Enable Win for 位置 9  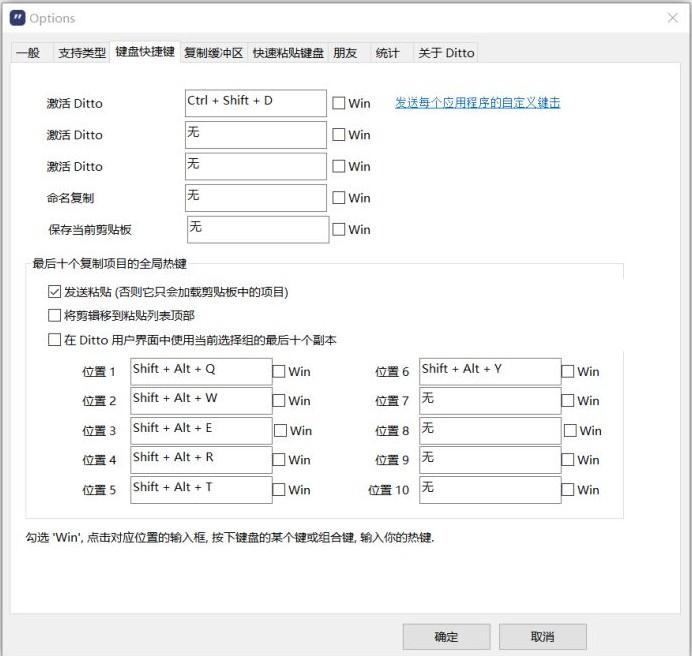click(x=568, y=460)
